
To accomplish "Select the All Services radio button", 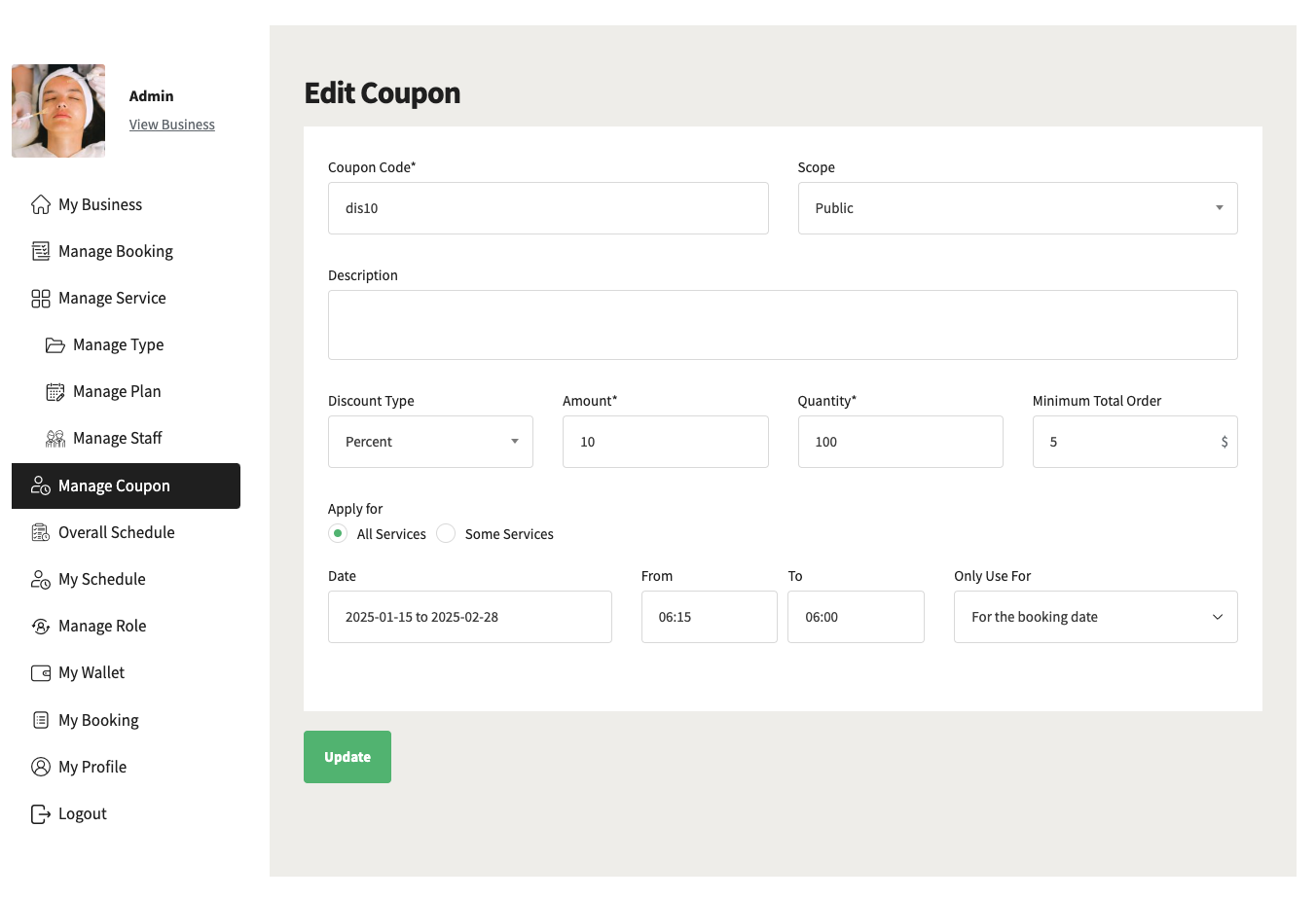I will tap(338, 533).
